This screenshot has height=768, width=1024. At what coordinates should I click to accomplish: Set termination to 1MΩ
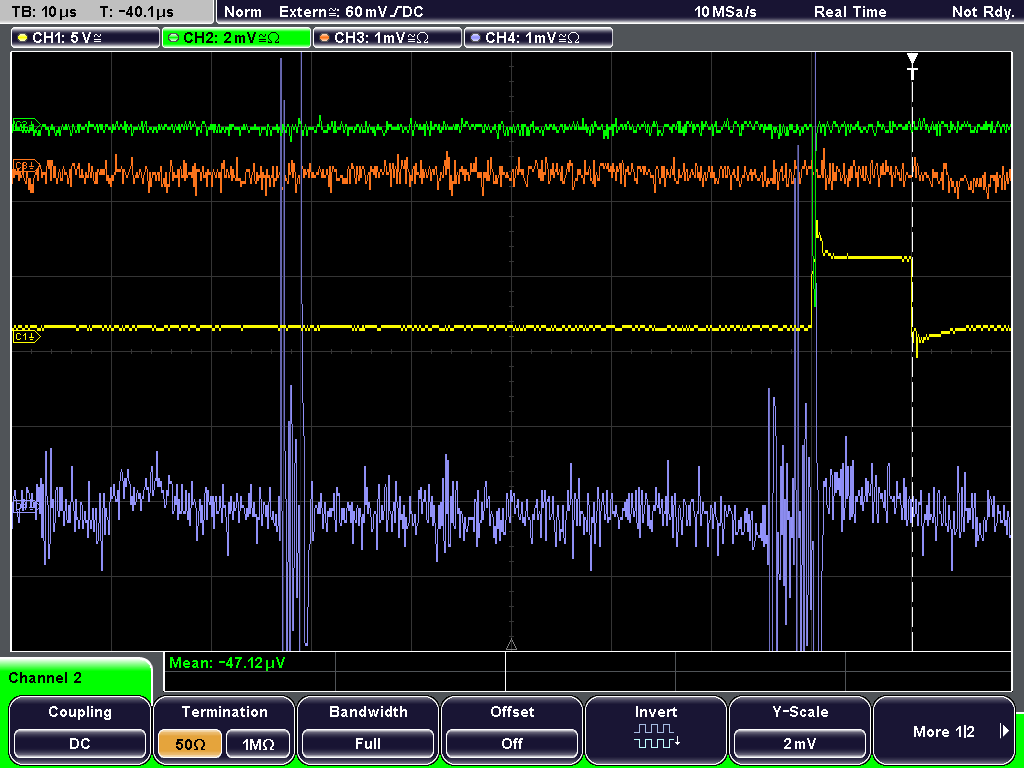(x=258, y=744)
